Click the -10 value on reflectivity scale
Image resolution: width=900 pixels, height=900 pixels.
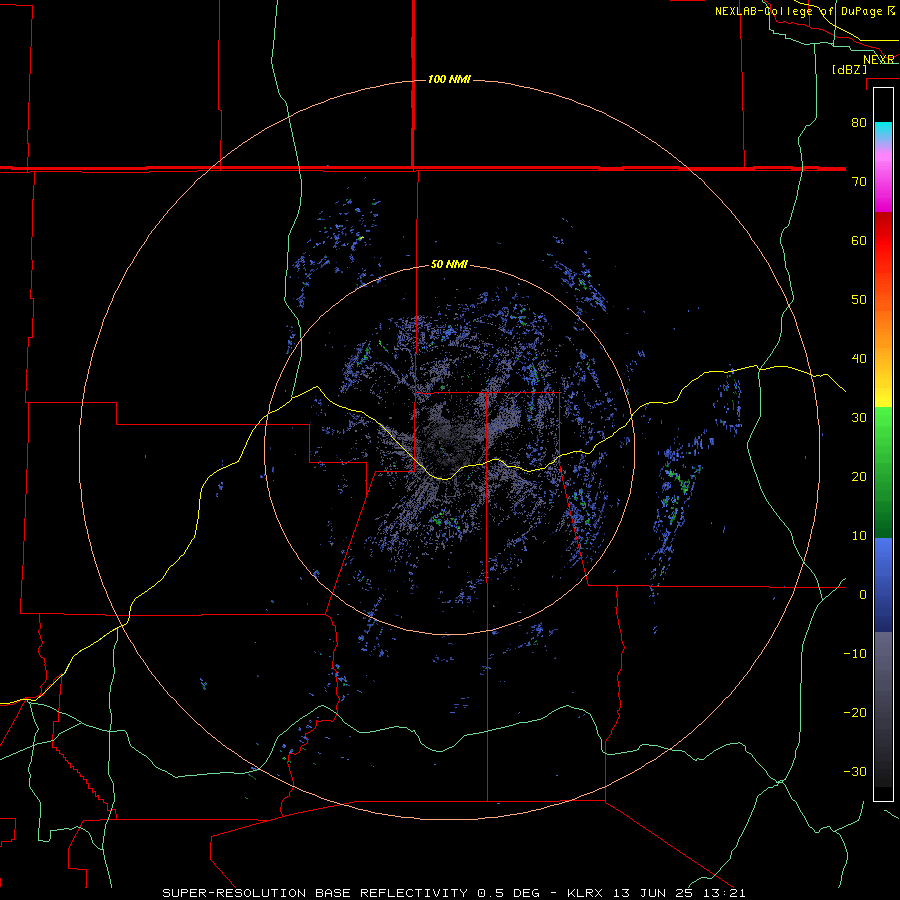click(855, 654)
